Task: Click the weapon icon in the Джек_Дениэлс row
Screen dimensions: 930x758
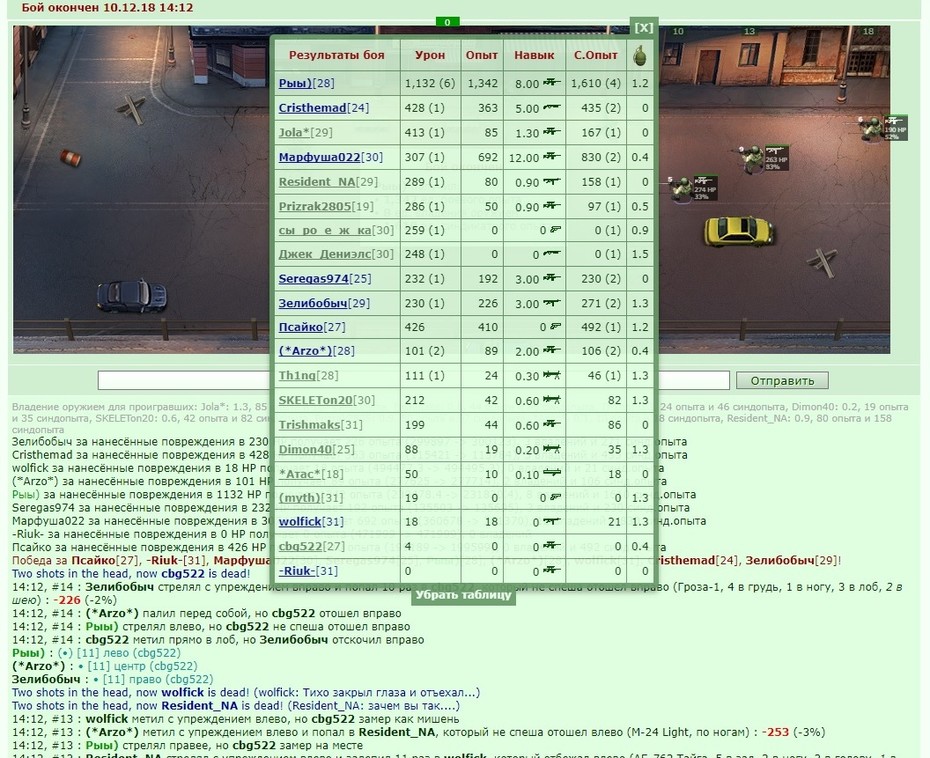Action: [552, 253]
